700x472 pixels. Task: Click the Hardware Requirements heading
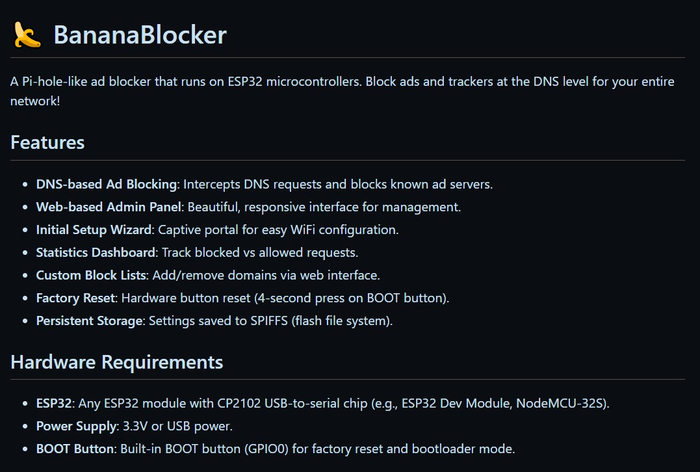point(116,361)
